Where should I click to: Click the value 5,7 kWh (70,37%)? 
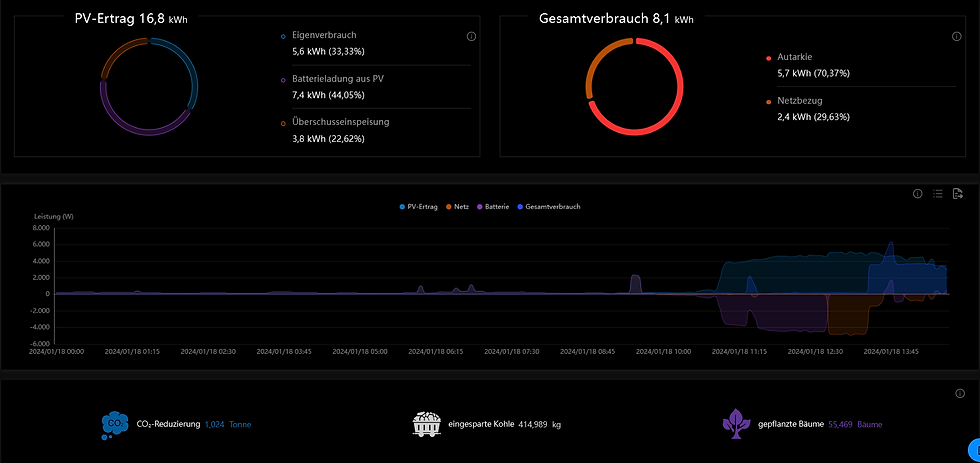click(813, 73)
